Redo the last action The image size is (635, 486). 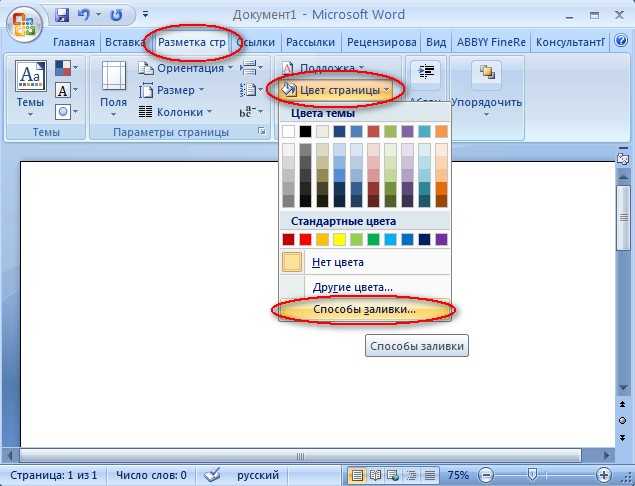point(117,15)
